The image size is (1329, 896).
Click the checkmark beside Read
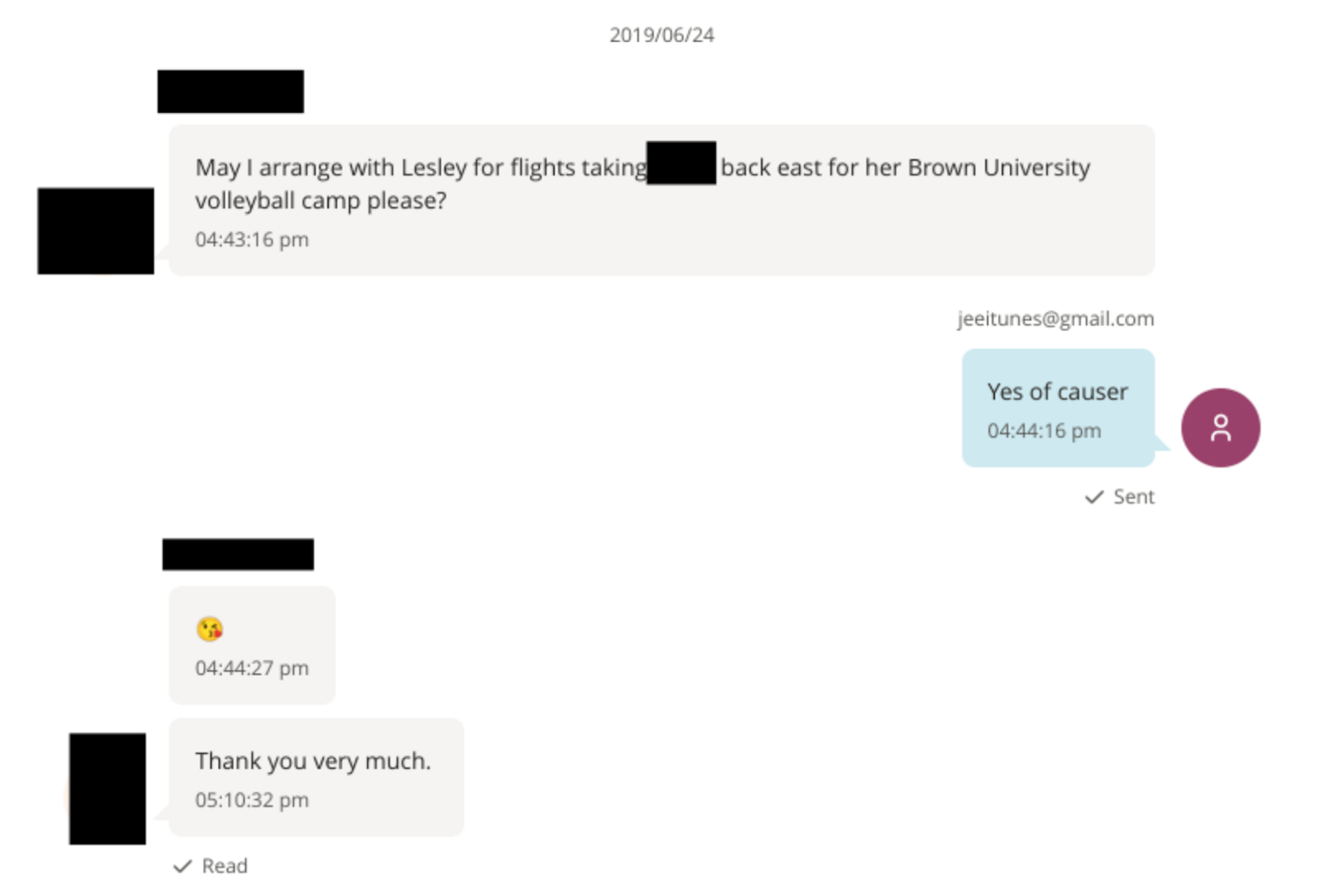point(182,866)
